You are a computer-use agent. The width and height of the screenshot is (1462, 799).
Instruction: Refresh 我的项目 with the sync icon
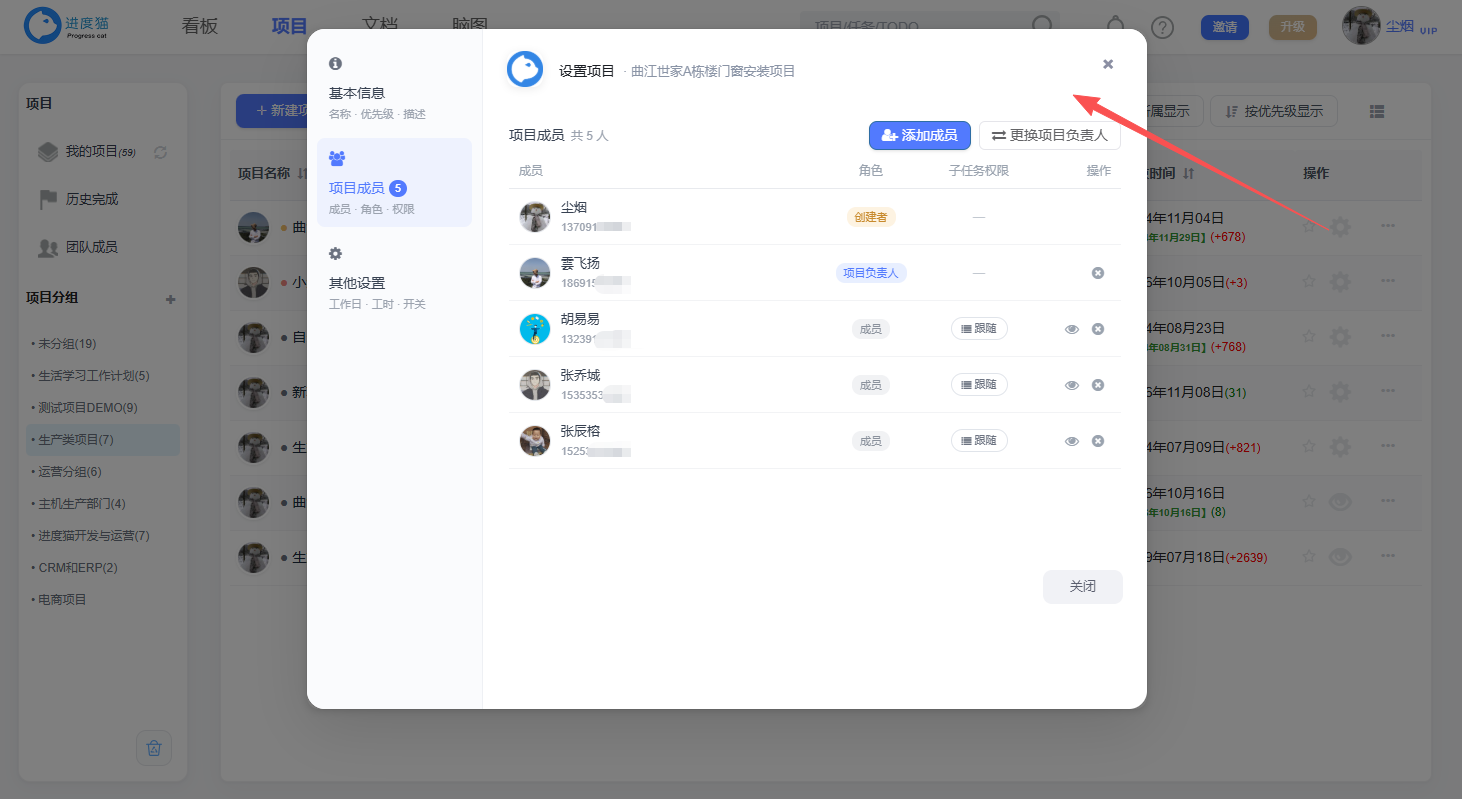[x=160, y=152]
